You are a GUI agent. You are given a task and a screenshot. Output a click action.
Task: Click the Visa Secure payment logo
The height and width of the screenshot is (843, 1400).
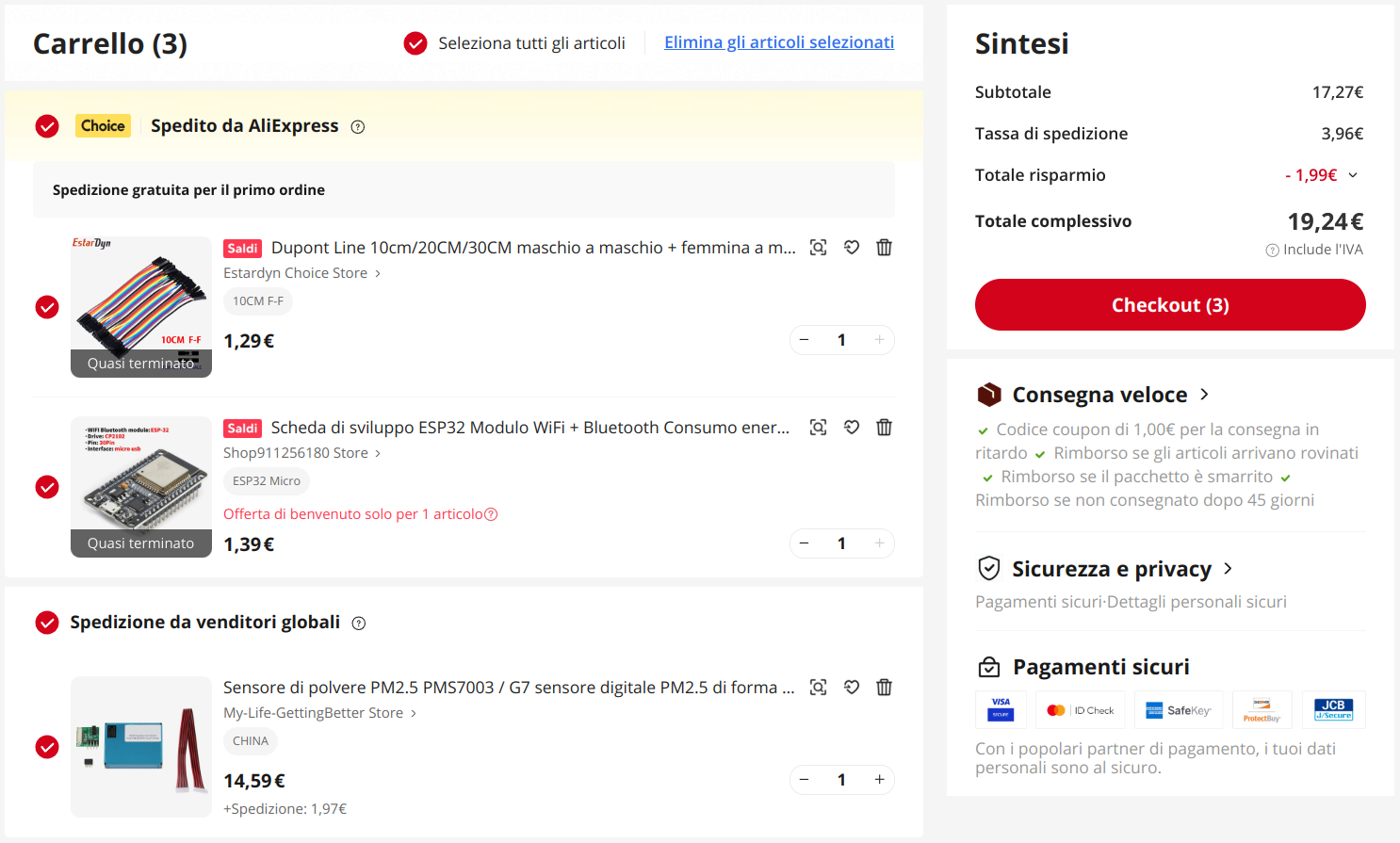point(1001,710)
